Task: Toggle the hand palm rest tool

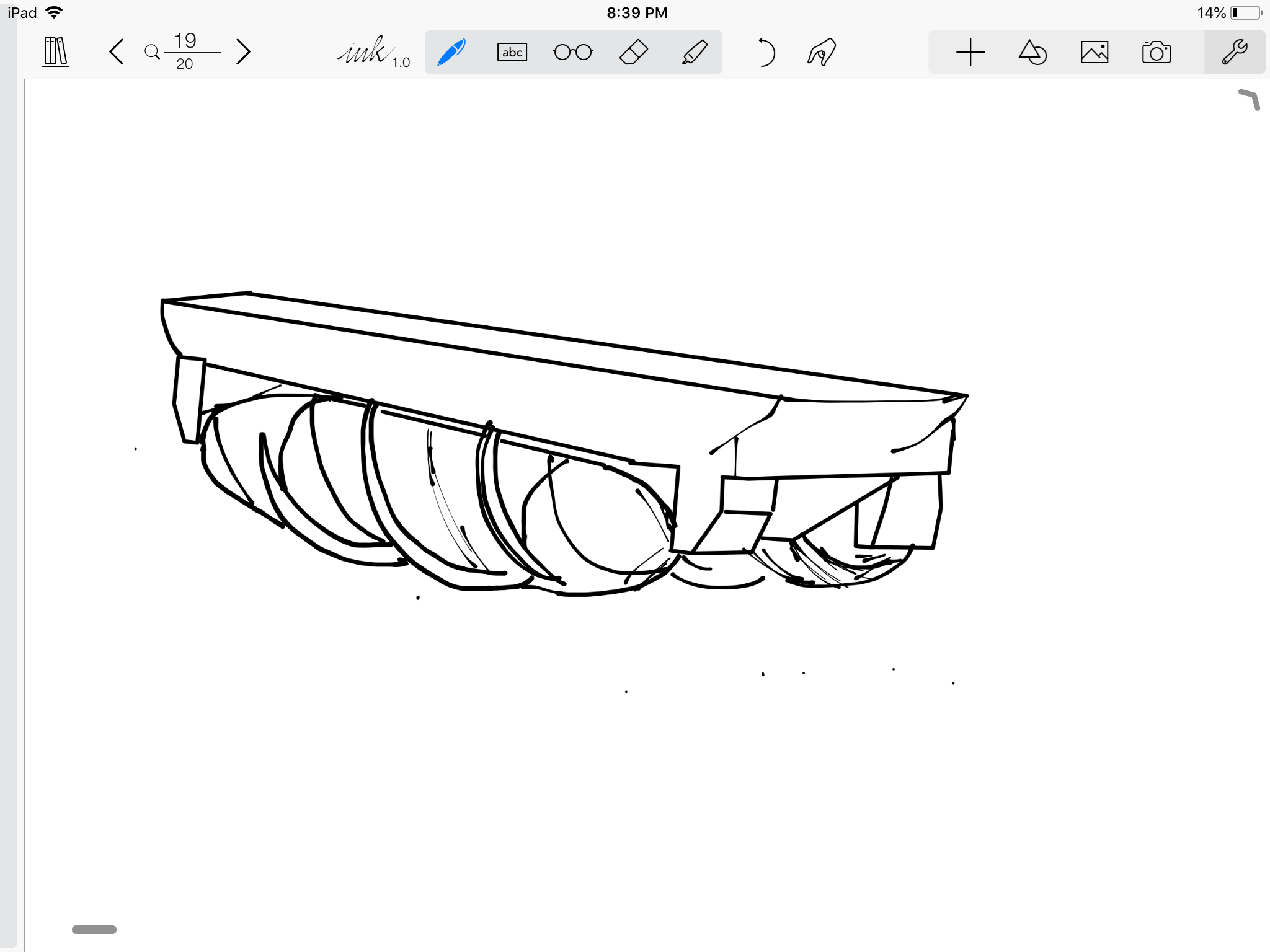Action: (x=822, y=52)
